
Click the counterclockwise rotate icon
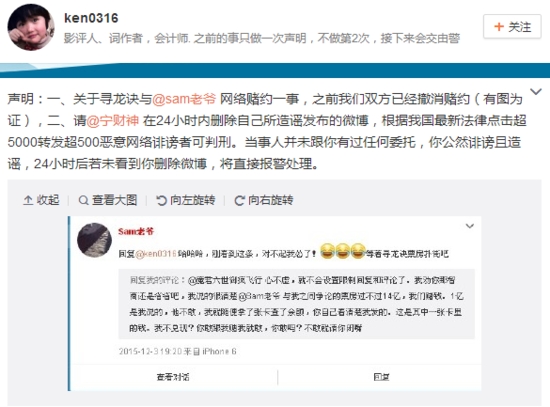click(161, 200)
